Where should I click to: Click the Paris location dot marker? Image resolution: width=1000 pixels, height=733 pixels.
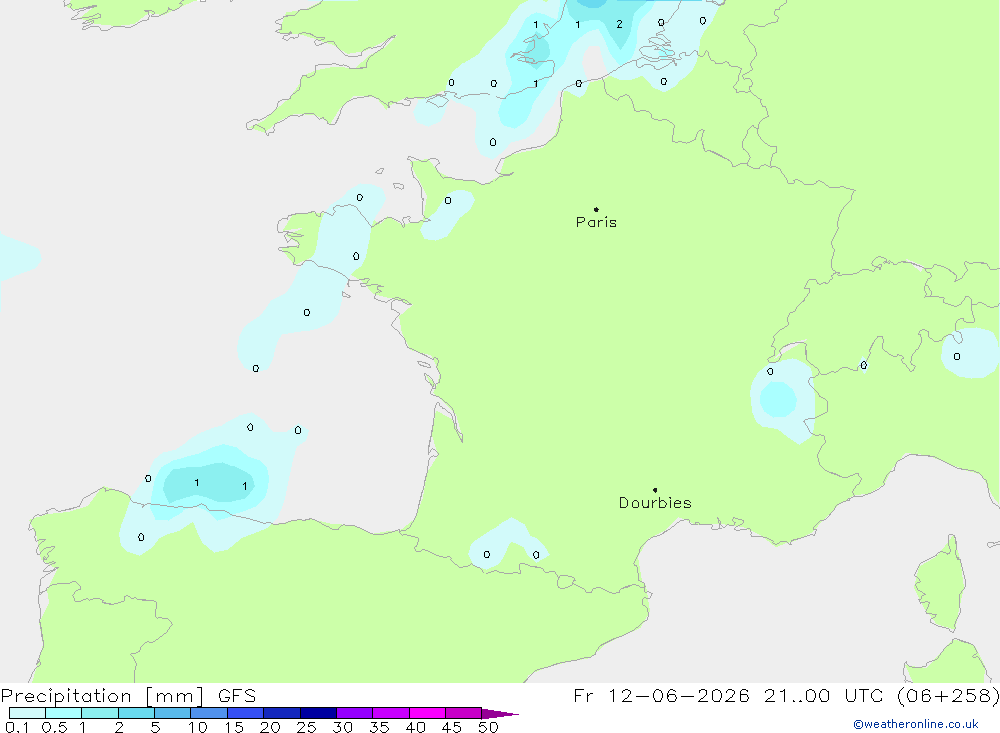[x=596, y=209]
